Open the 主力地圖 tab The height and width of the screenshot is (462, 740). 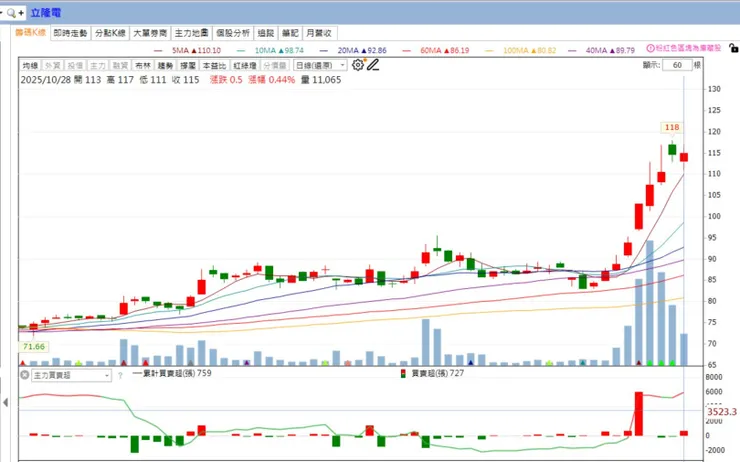coord(191,33)
